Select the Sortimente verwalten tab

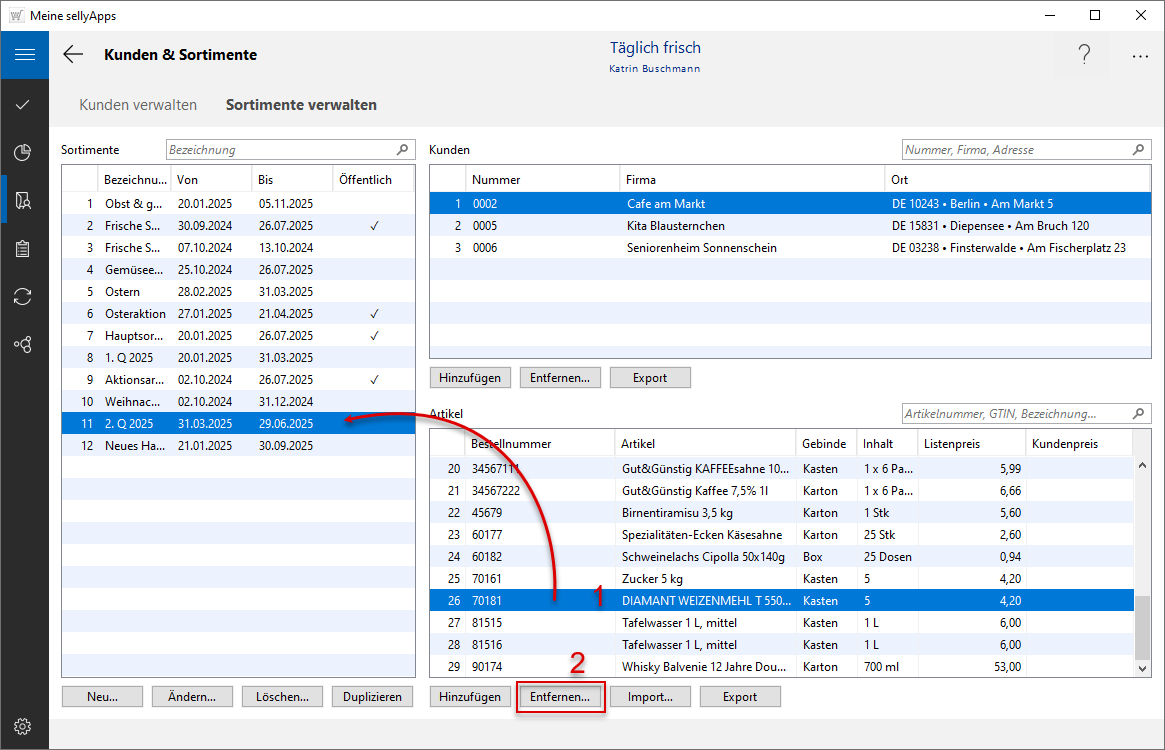pos(301,105)
